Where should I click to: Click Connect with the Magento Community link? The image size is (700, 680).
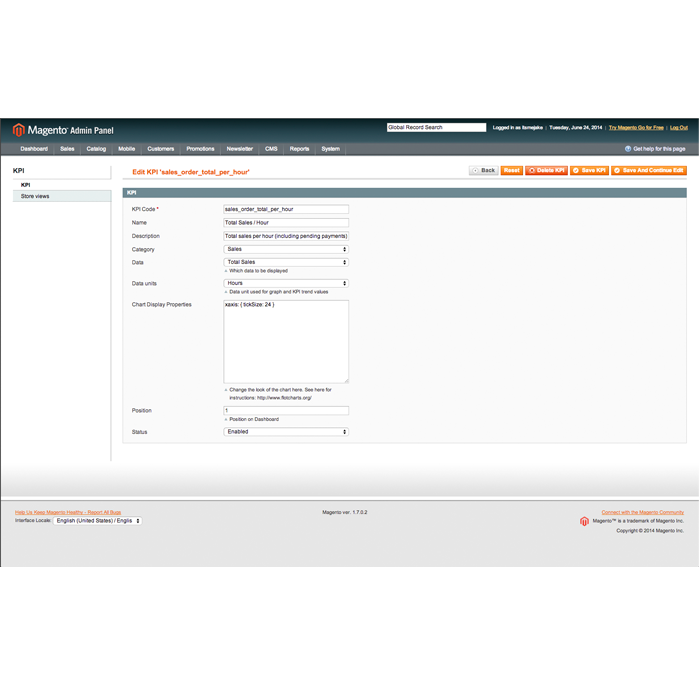(642, 512)
